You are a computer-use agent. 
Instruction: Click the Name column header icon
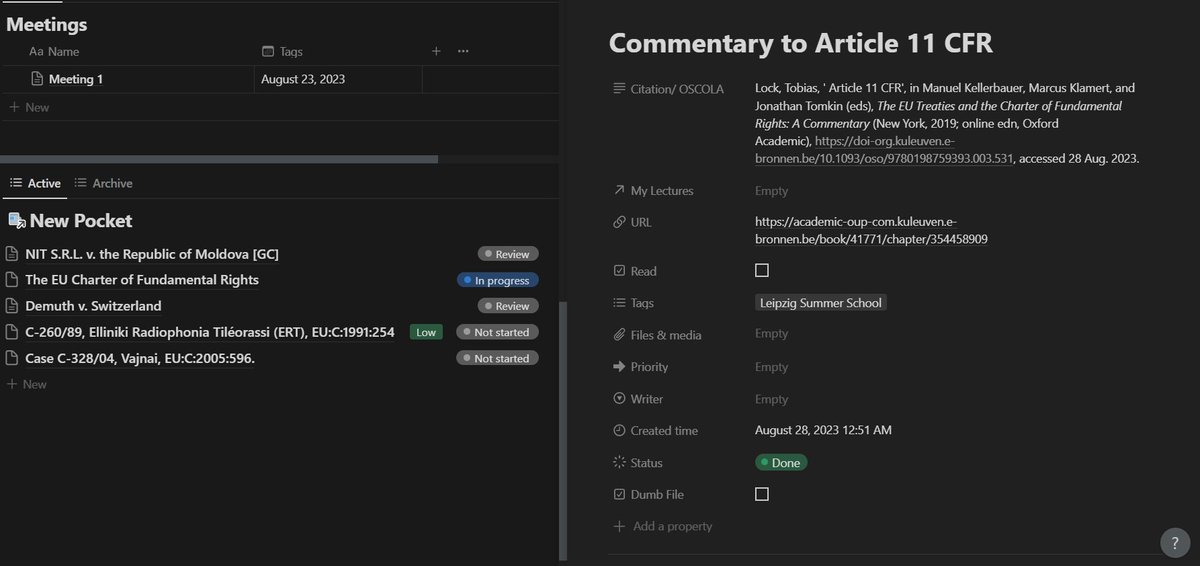click(x=36, y=51)
